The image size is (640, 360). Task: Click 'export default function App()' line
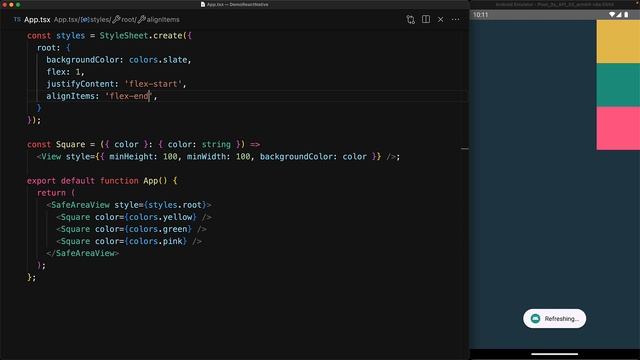coord(102,181)
